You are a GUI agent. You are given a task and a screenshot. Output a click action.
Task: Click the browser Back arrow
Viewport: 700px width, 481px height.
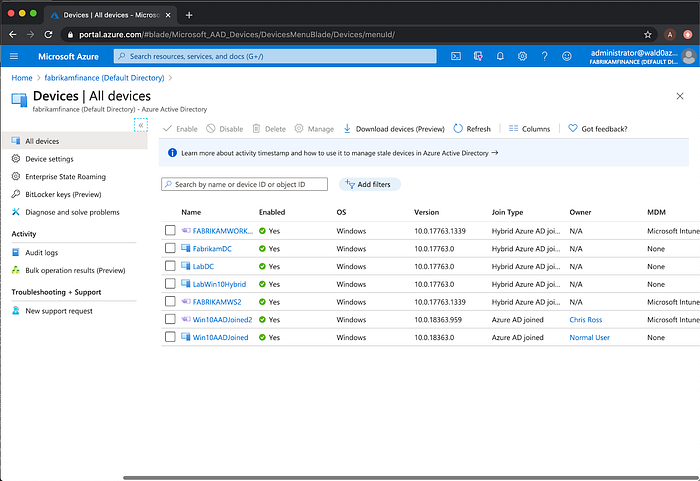[12, 34]
